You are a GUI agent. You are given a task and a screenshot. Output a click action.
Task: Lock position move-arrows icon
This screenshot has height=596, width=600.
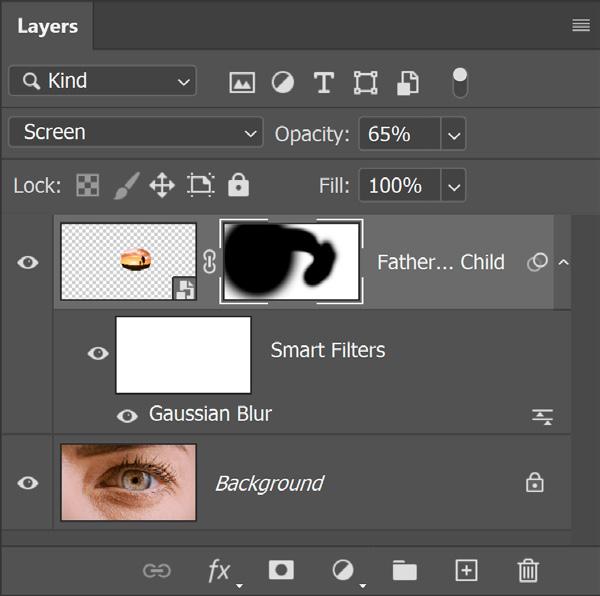162,185
